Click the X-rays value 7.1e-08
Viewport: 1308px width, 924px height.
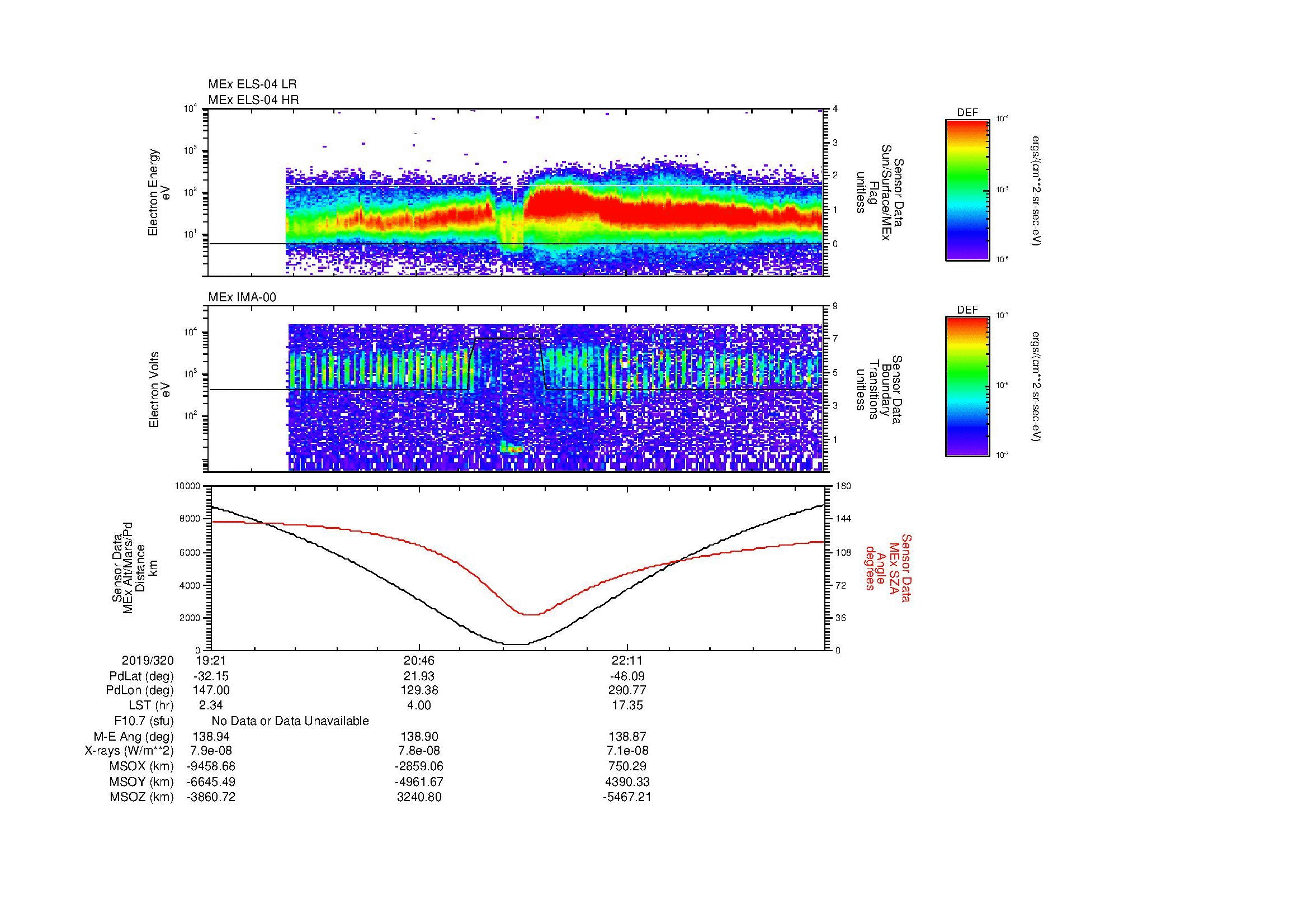[627, 751]
